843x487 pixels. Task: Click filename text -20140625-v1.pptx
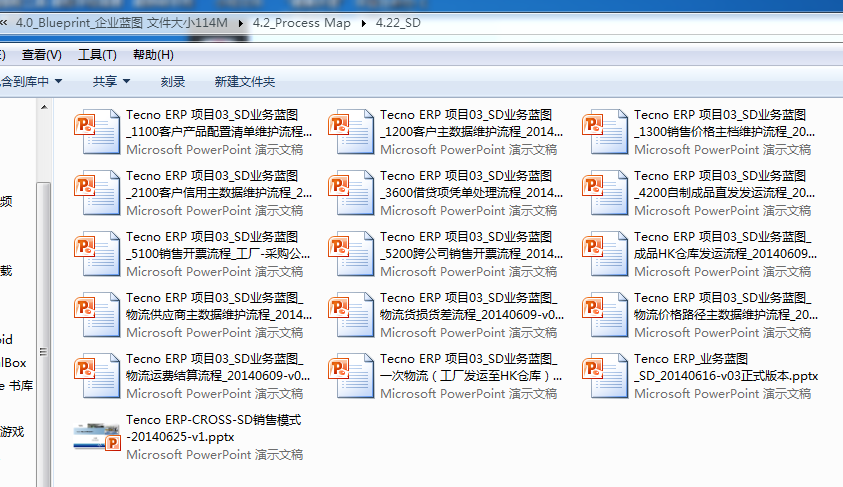pos(180,436)
